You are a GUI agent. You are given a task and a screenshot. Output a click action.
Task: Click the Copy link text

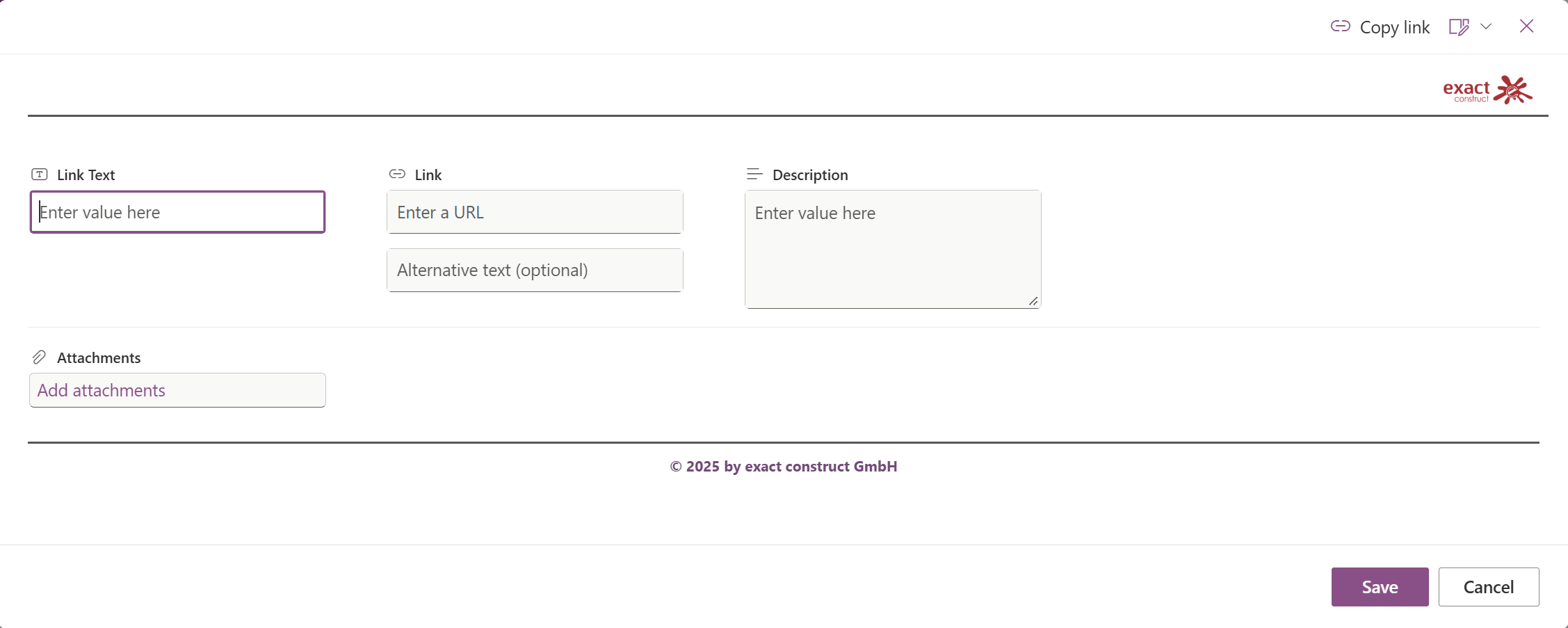click(x=1394, y=27)
